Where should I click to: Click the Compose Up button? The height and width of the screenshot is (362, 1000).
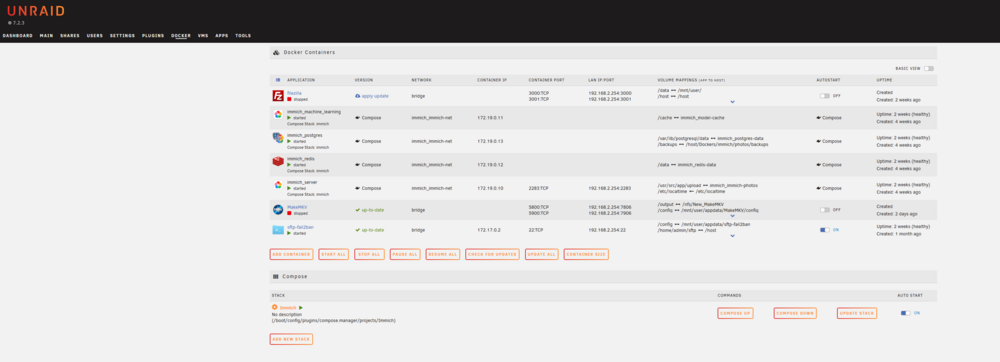(x=735, y=313)
